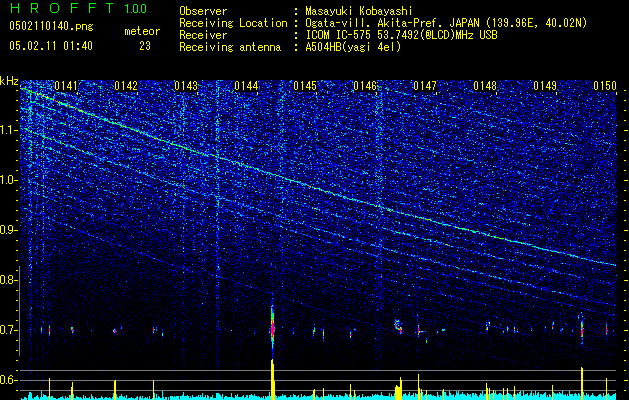The image size is (629, 400).
Task: Click the Receiving Location line text
Action: (x=446, y=23)
